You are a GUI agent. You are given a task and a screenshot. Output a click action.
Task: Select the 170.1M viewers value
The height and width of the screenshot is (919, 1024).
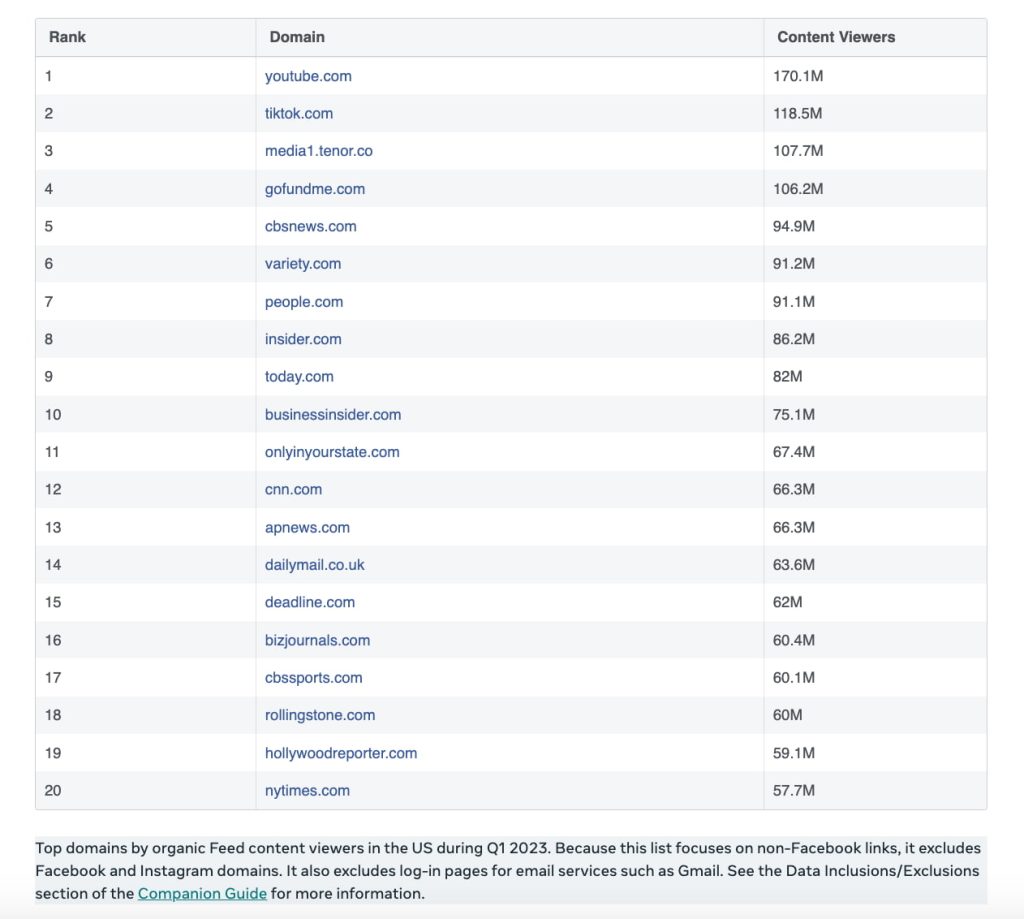[x=797, y=76]
